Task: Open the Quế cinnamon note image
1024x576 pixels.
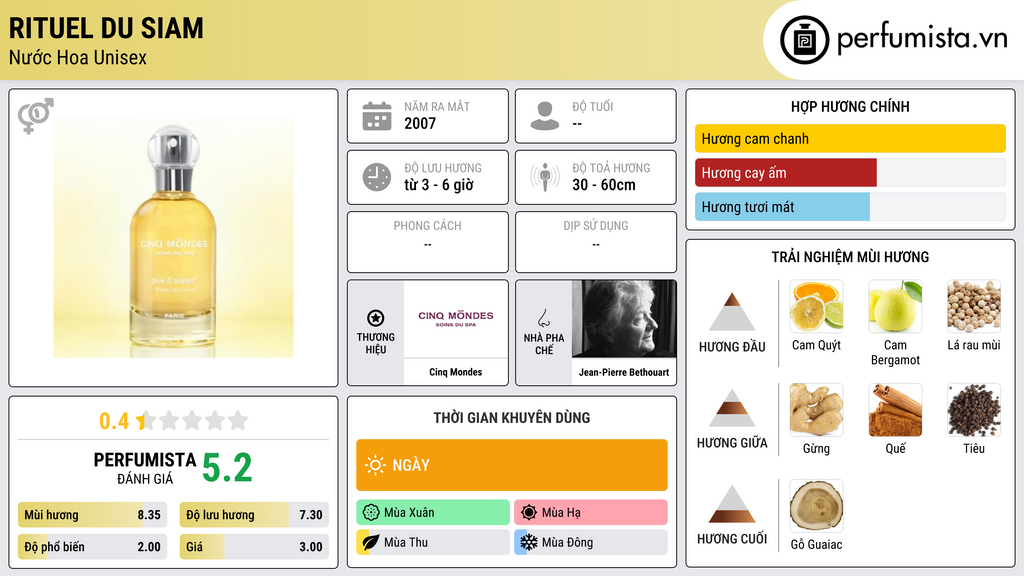Action: coord(895,409)
